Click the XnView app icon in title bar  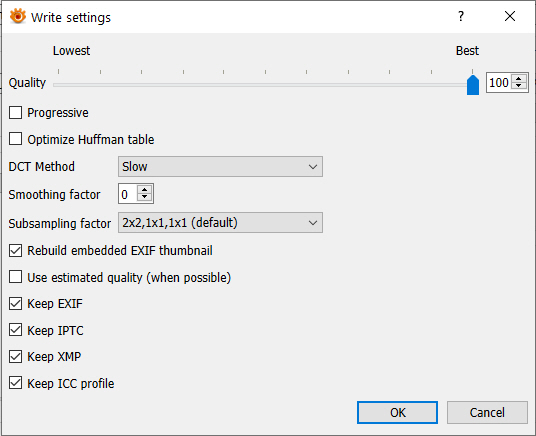point(18,16)
